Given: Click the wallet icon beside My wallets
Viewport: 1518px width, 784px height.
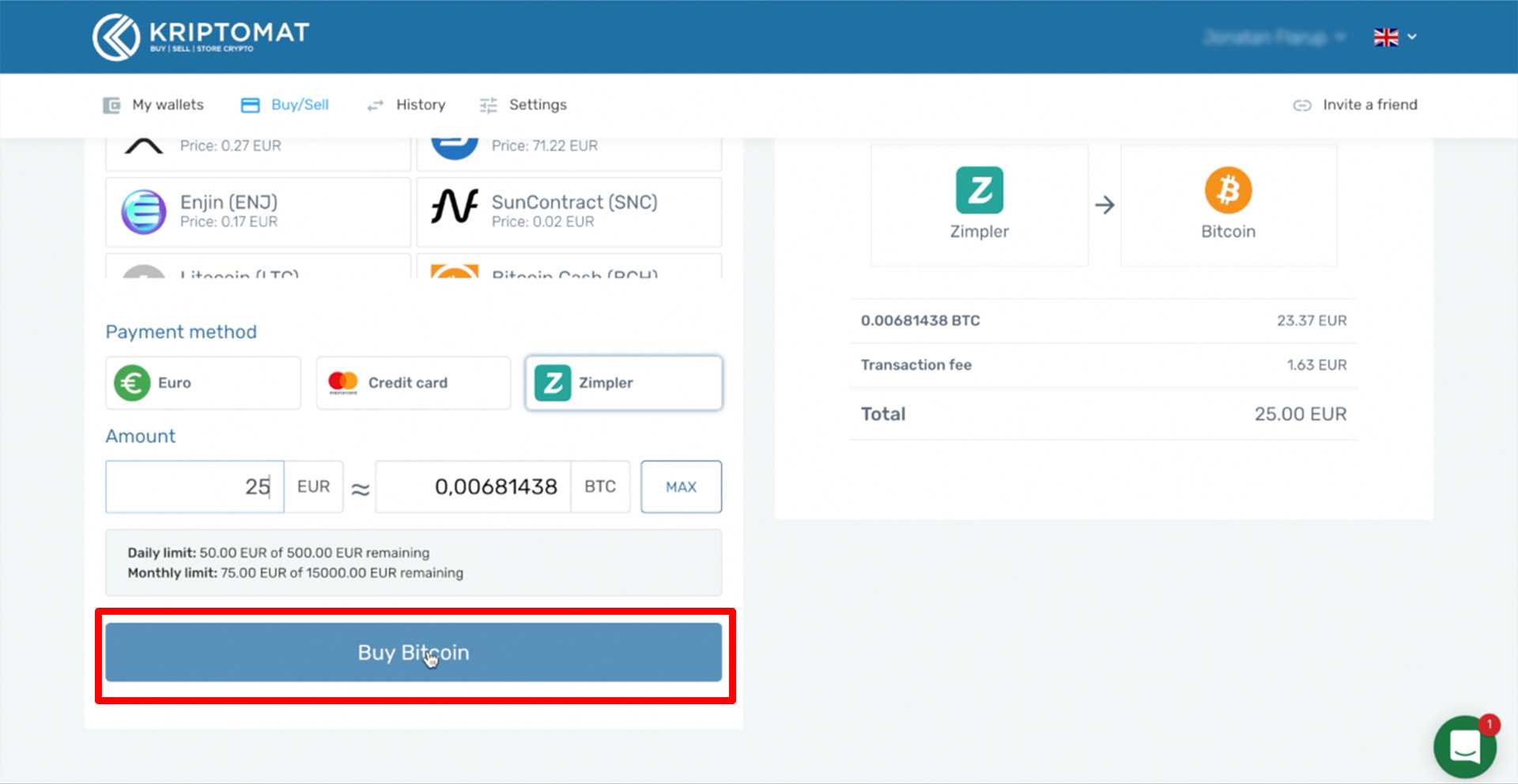Looking at the screenshot, I should 111,105.
